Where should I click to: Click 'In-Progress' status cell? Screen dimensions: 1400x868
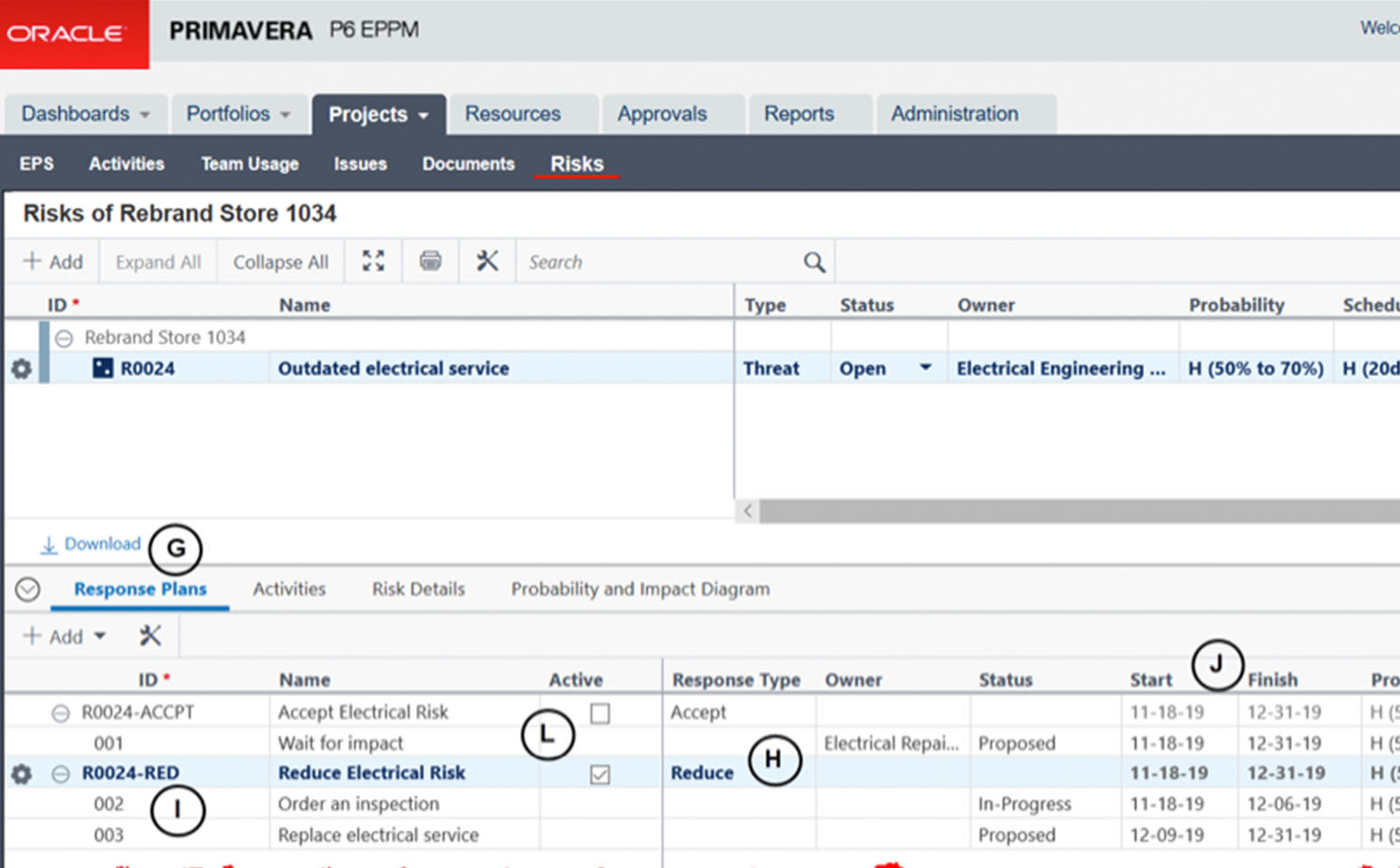pos(1025,804)
